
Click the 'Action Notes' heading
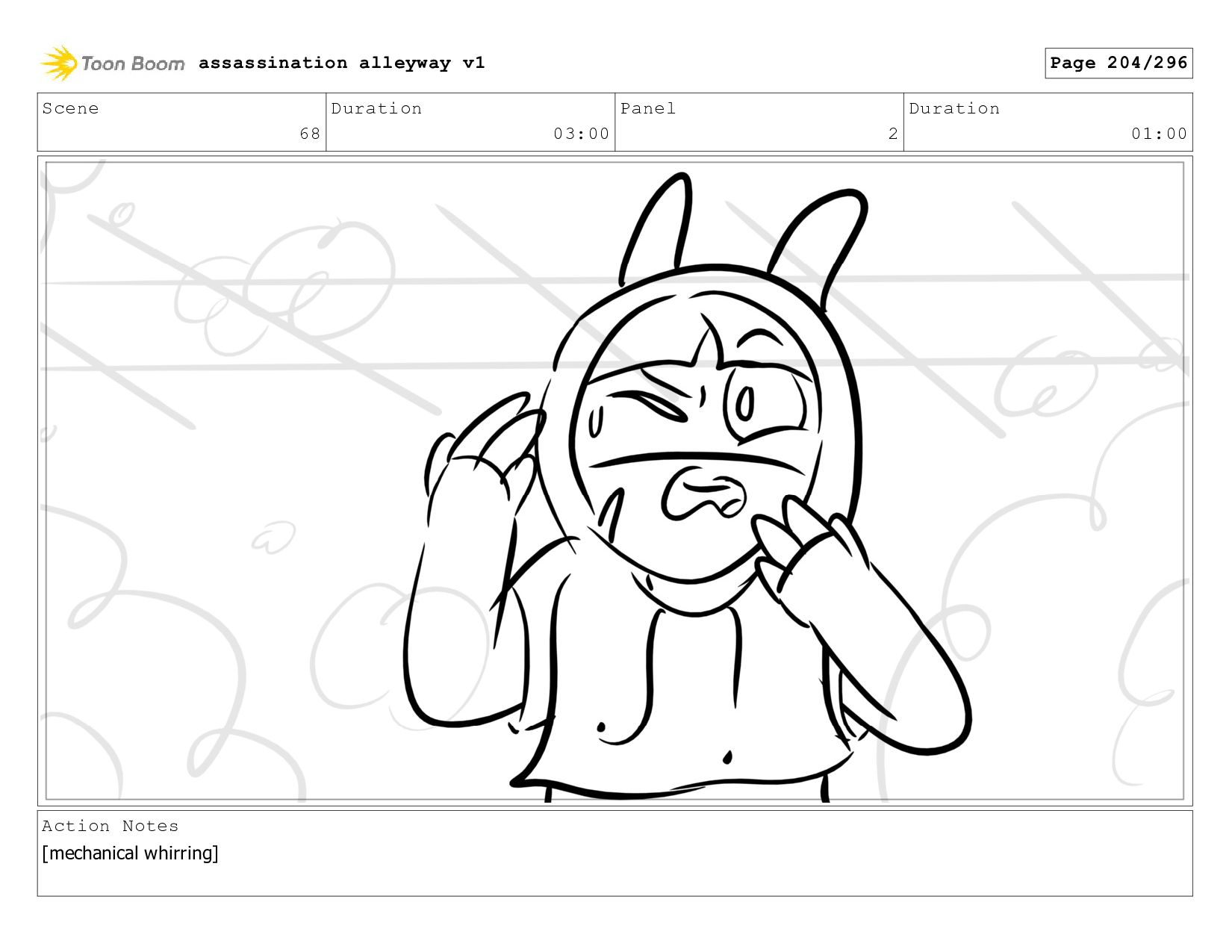tap(111, 826)
